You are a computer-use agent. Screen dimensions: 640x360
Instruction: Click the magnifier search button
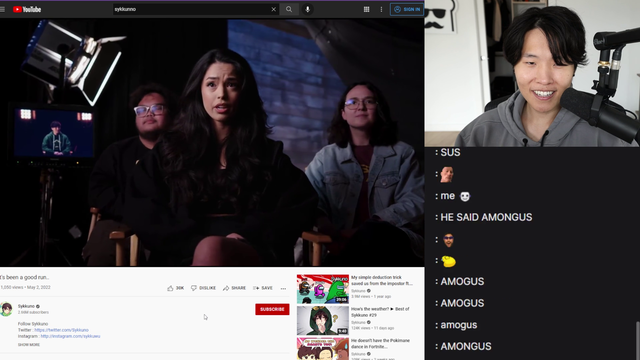click(289, 9)
